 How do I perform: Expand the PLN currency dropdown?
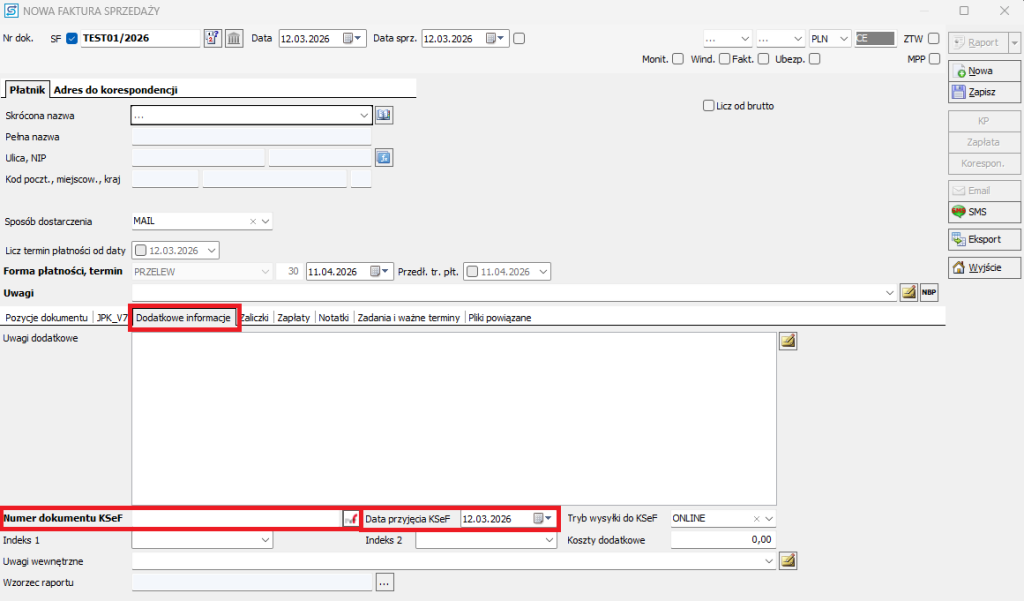844,39
